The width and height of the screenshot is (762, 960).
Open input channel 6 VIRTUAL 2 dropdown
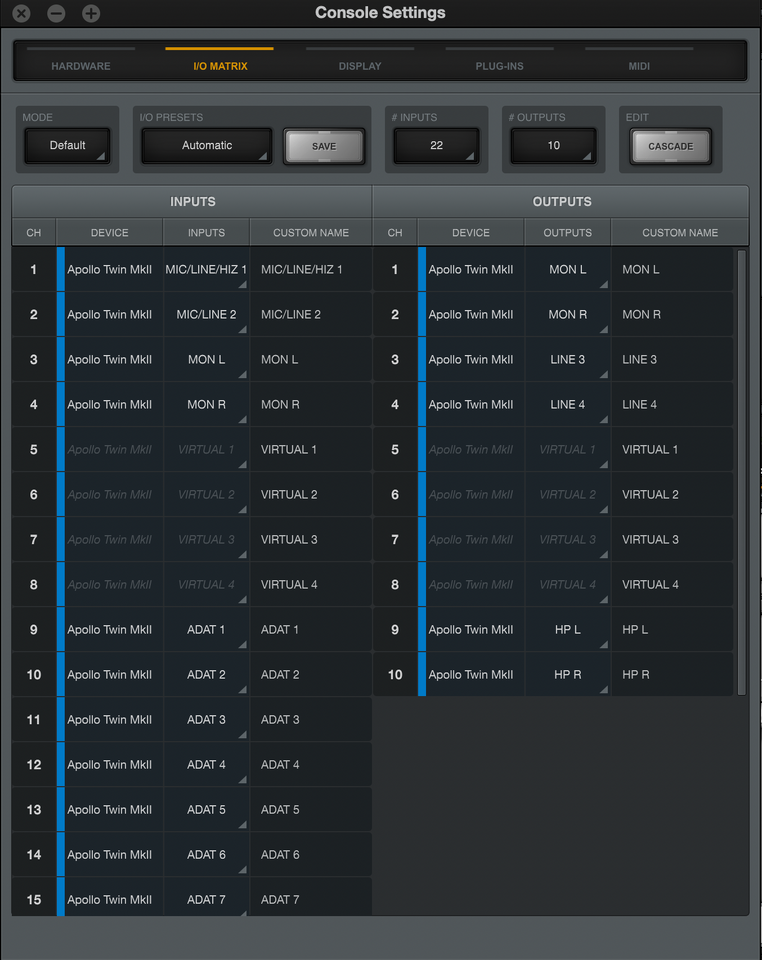pyautogui.click(x=206, y=495)
